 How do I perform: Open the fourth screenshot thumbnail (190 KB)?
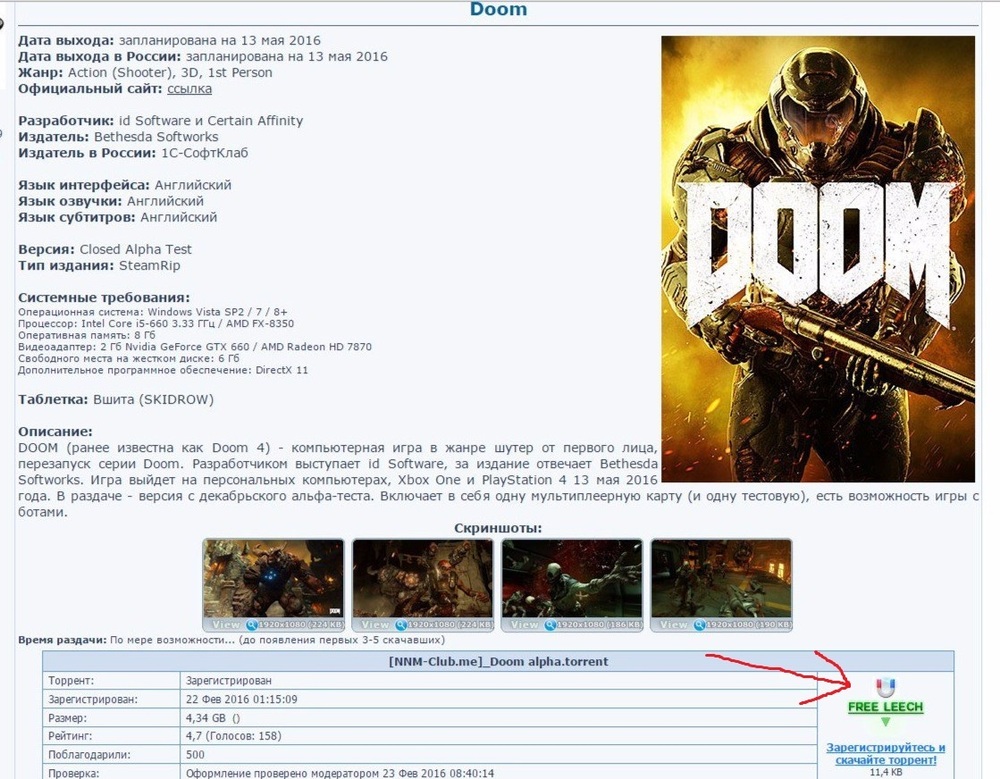pyautogui.click(x=721, y=585)
